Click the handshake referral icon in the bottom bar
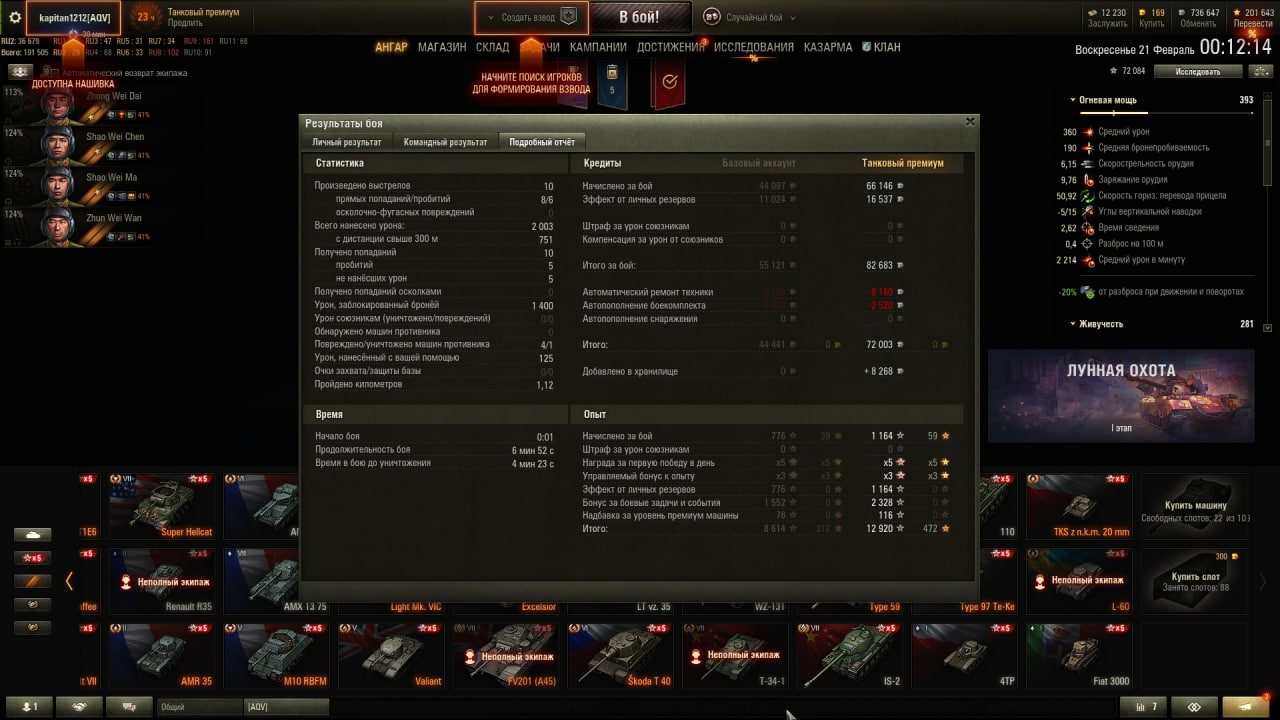Screen dimensions: 1280x720 80,706
